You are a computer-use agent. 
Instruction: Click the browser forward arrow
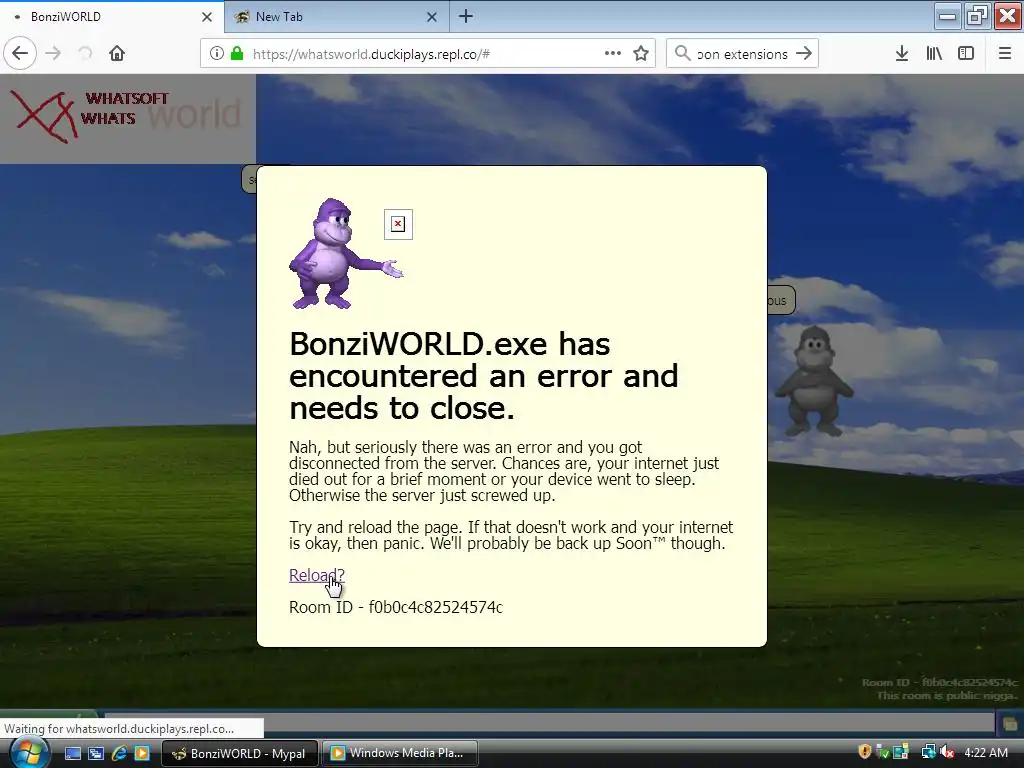tap(54, 54)
